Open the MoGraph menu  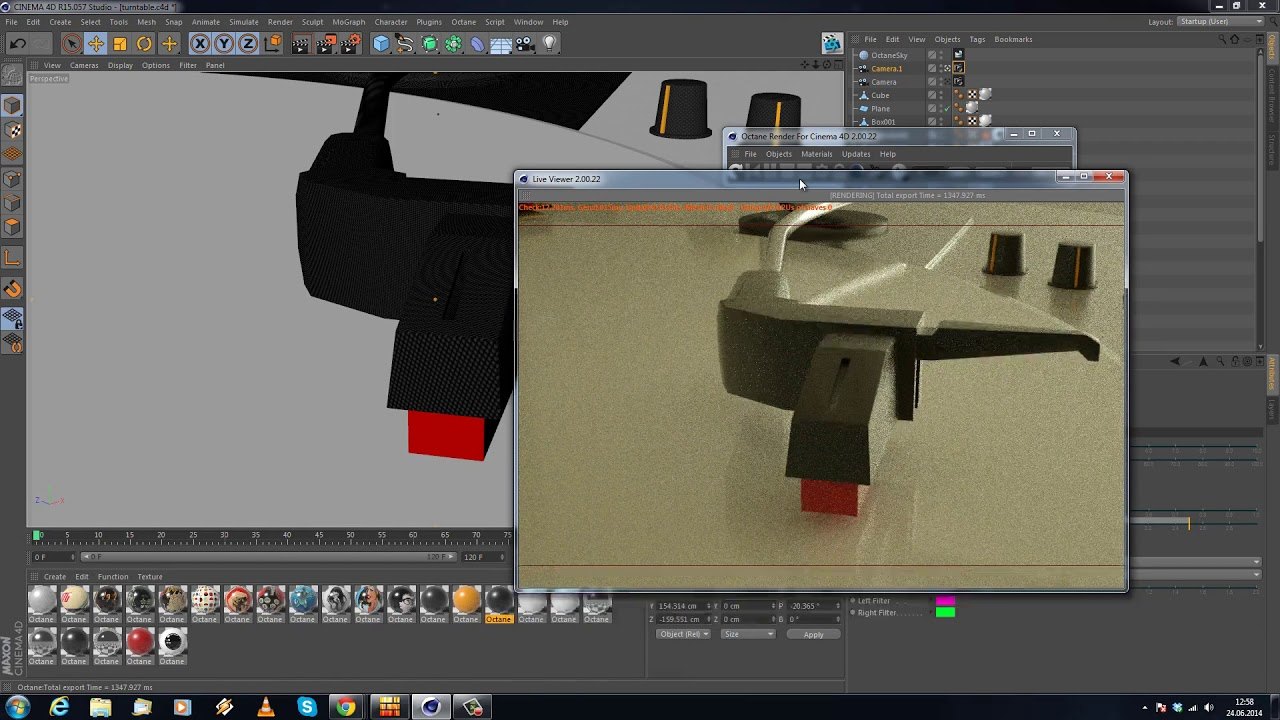click(348, 22)
